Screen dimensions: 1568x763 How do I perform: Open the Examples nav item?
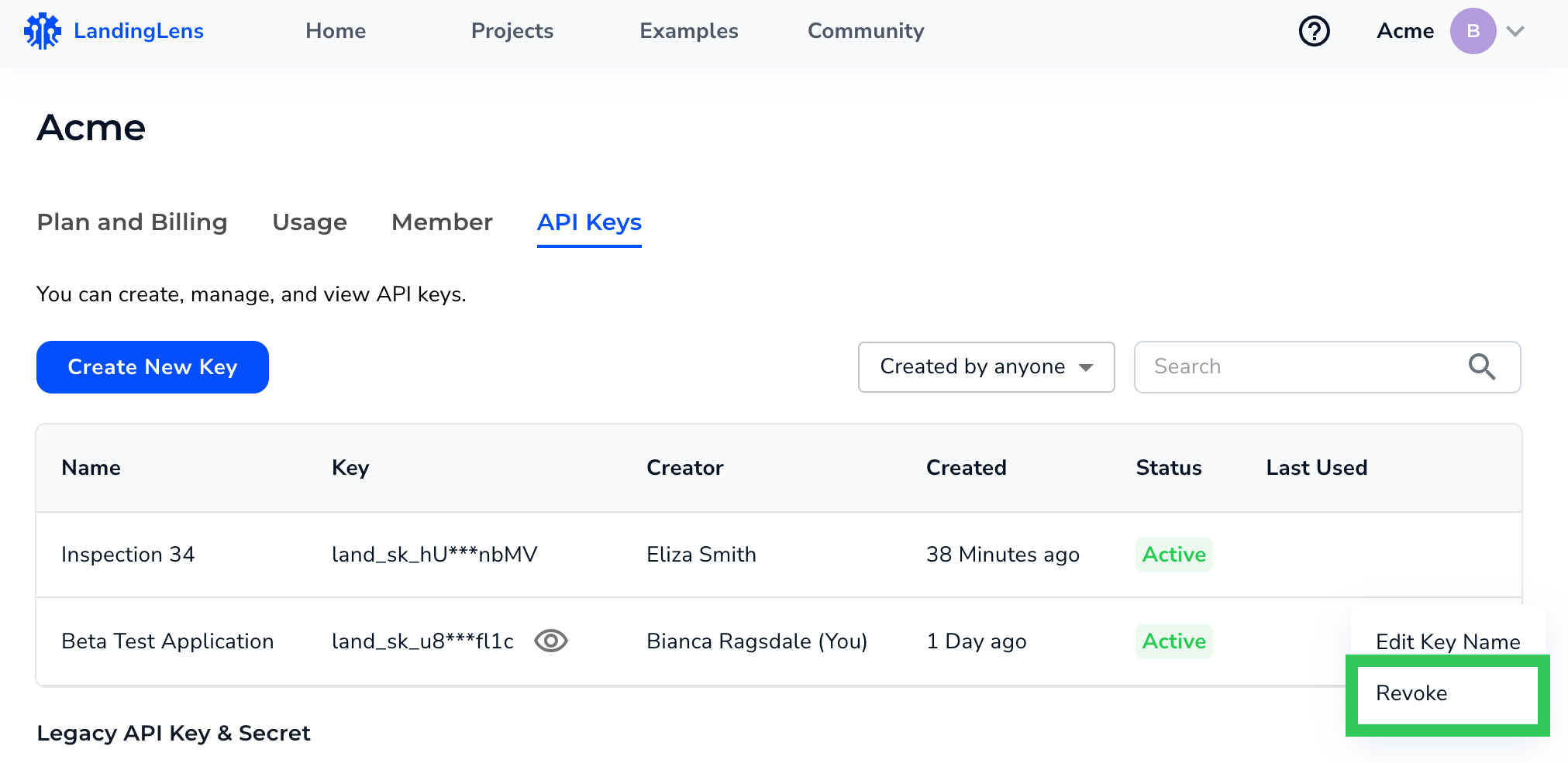point(689,31)
